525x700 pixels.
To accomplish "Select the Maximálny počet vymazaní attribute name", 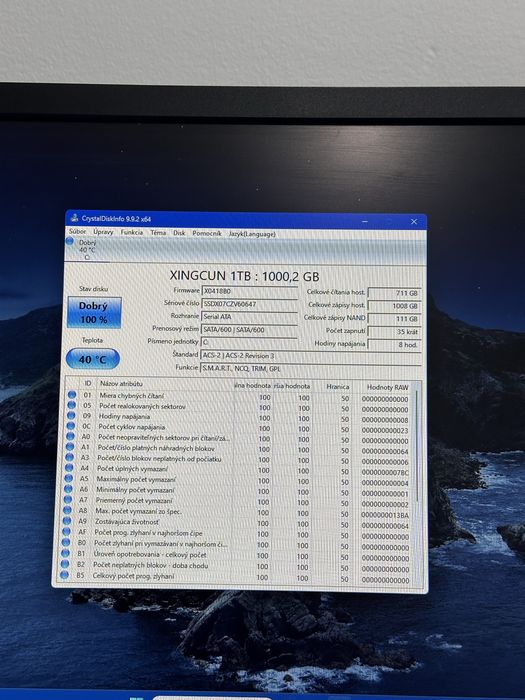I will [136, 479].
